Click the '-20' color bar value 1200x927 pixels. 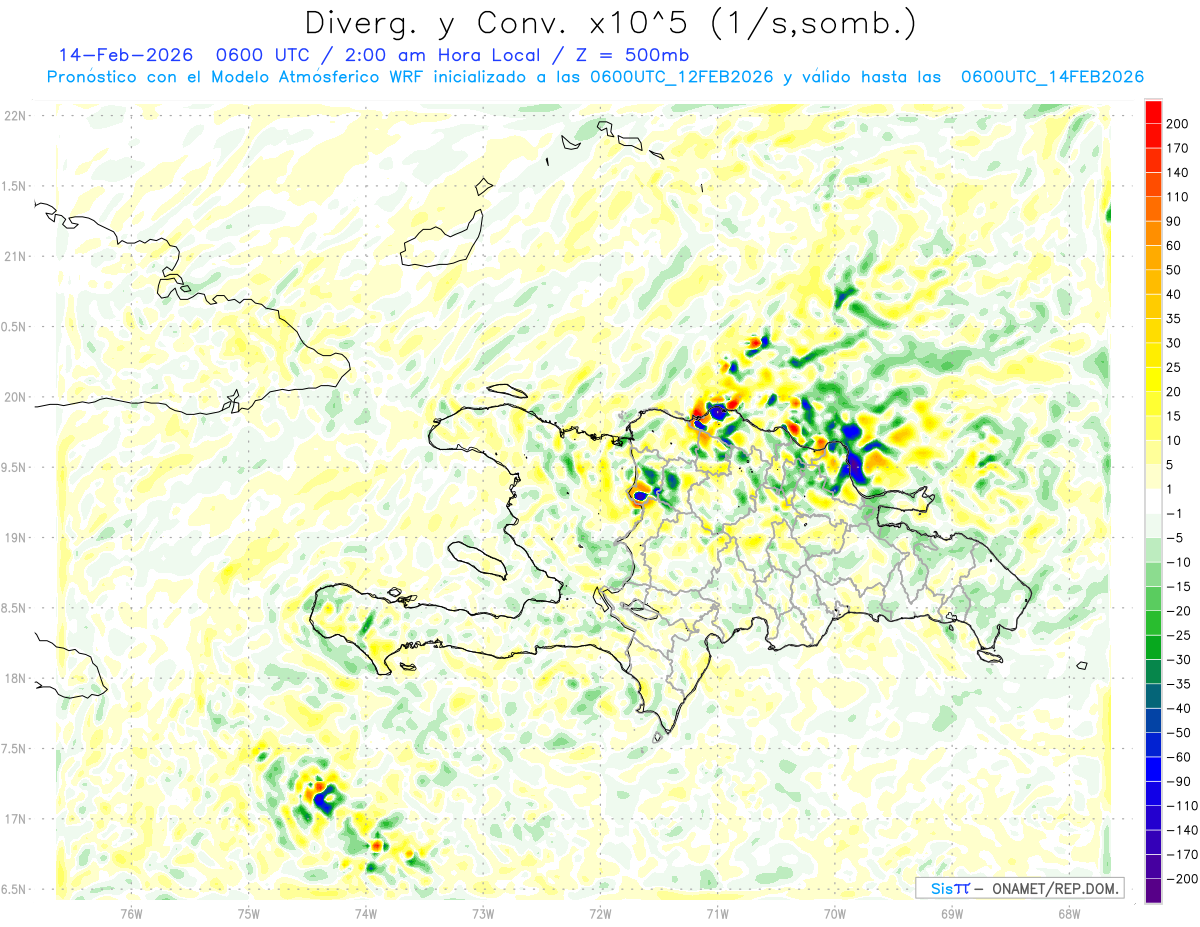tap(1178, 611)
